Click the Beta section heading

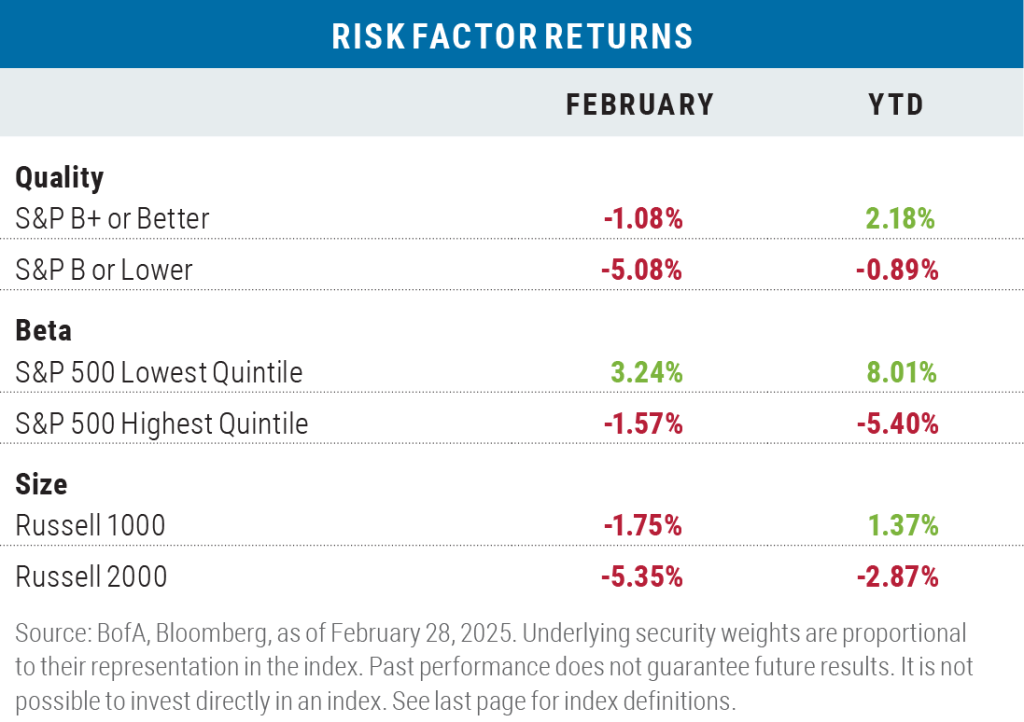pos(43,330)
